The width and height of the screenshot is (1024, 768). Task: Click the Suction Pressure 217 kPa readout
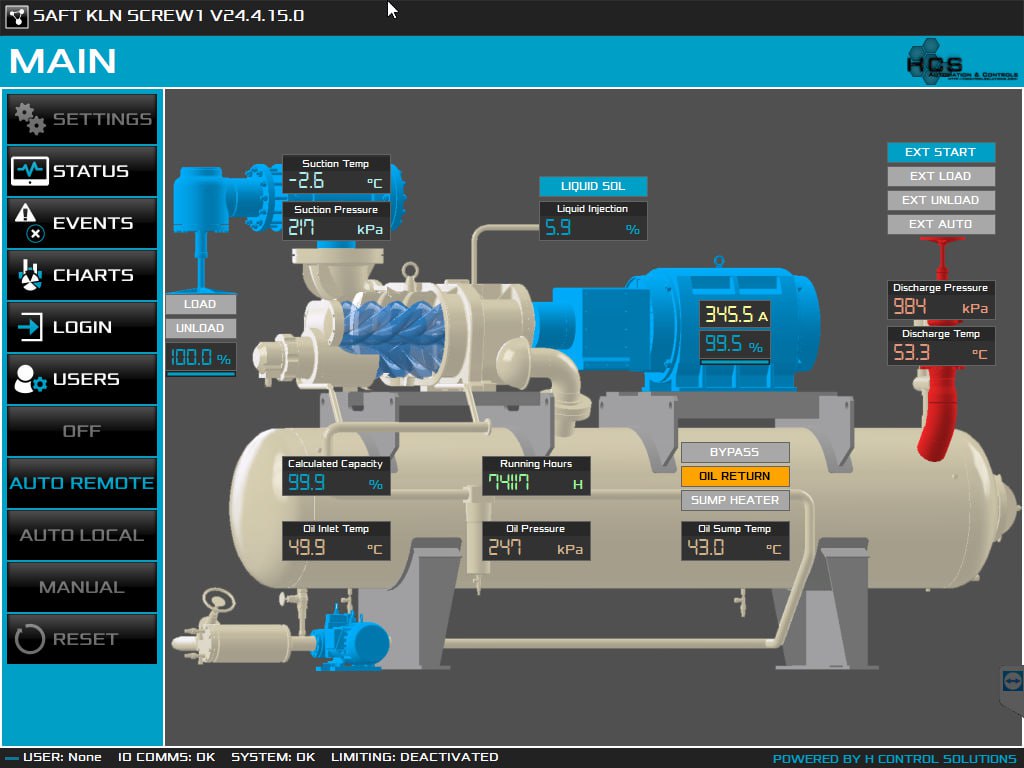pos(336,221)
